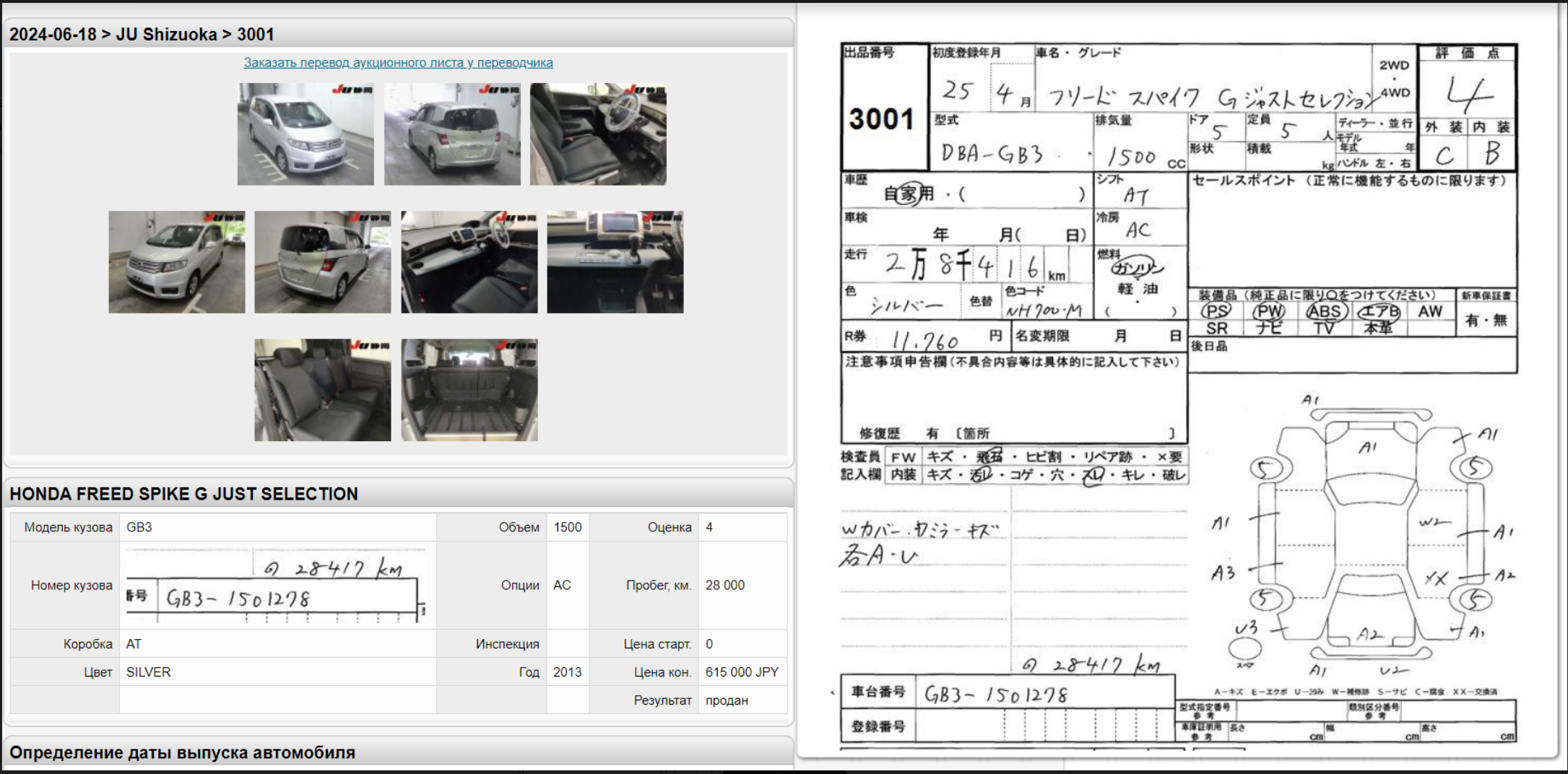Click the Номер кузова label
Screen dimensions: 1568x774
[x=72, y=585]
